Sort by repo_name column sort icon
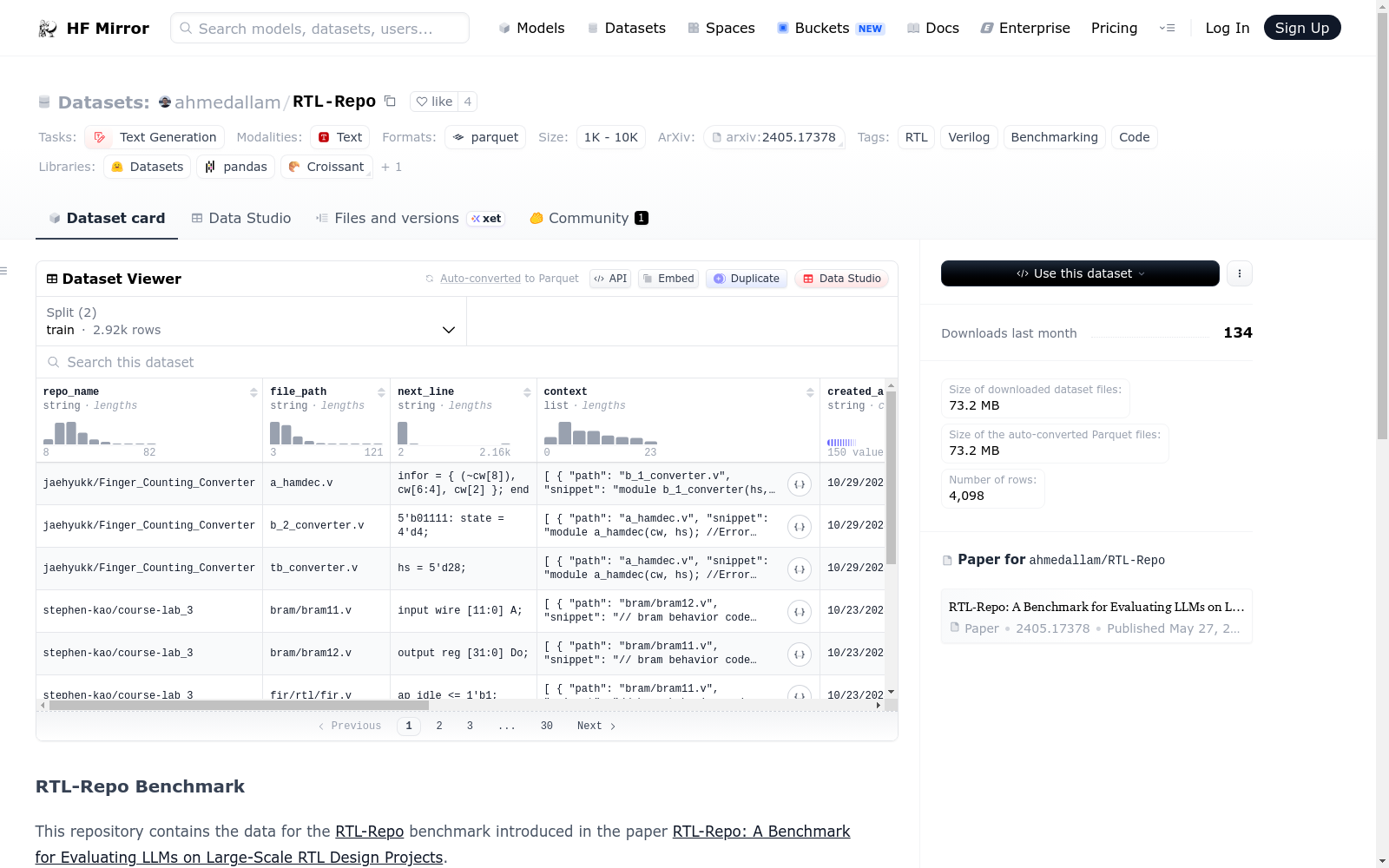The width and height of the screenshot is (1389, 868). point(253,392)
